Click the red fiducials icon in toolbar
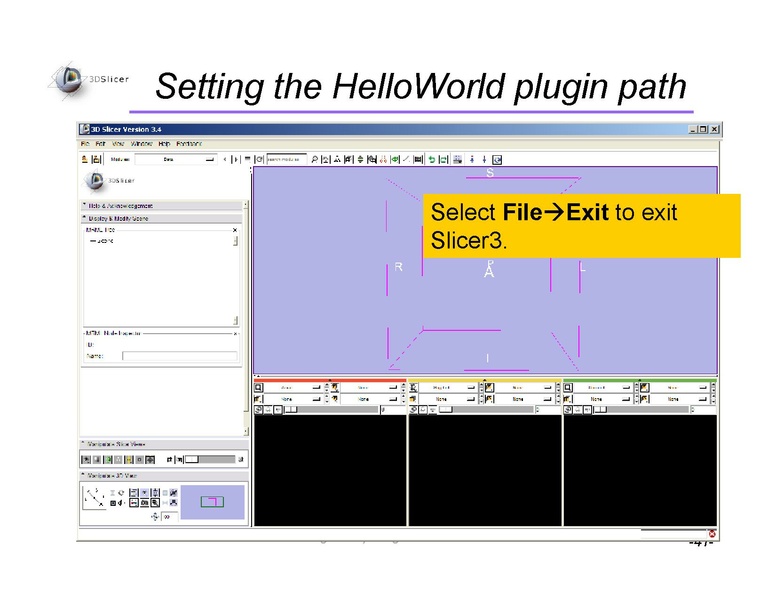Image resolution: width=776 pixels, height=600 pixels. click(x=384, y=159)
